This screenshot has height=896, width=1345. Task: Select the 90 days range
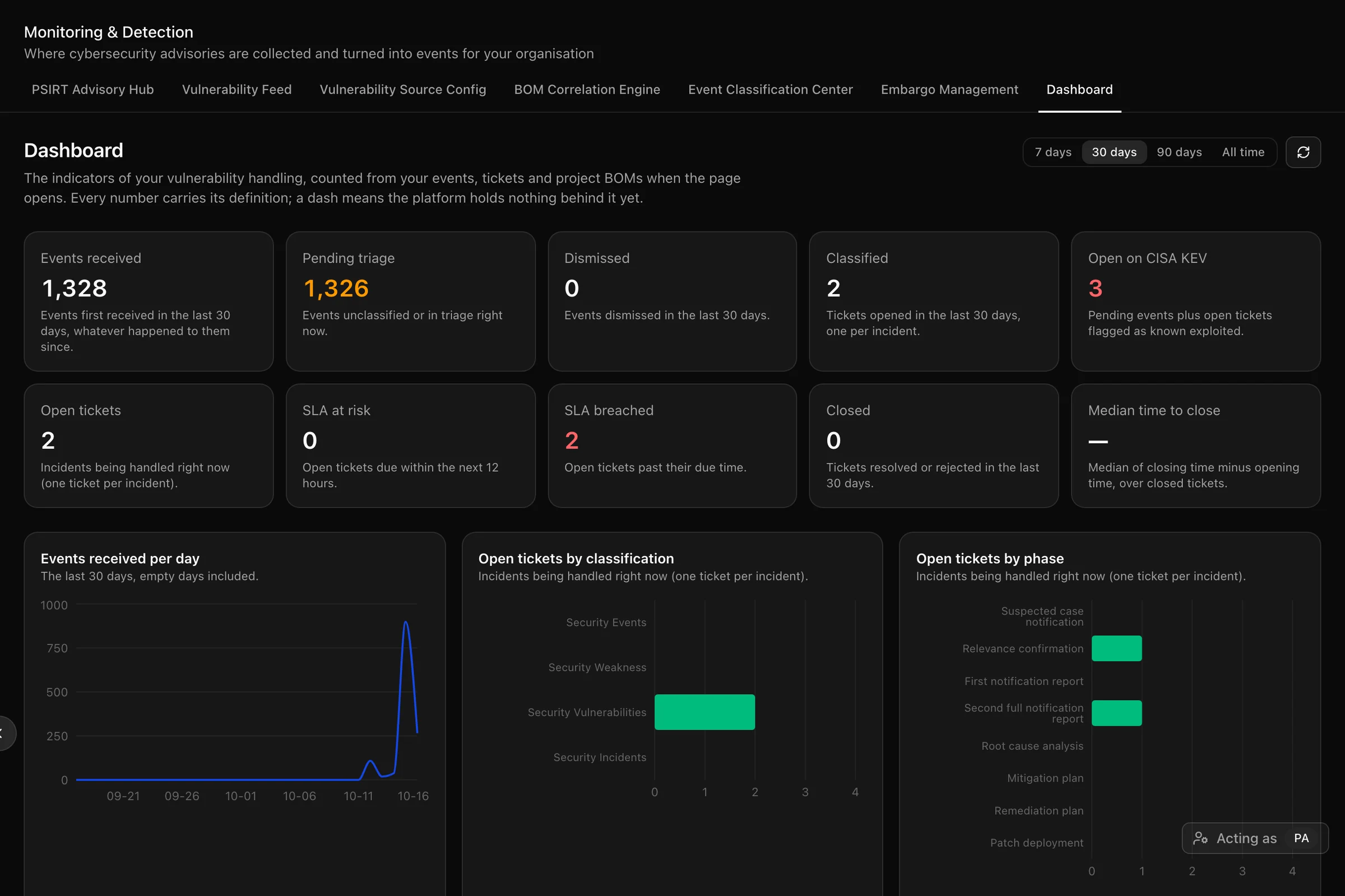point(1179,152)
